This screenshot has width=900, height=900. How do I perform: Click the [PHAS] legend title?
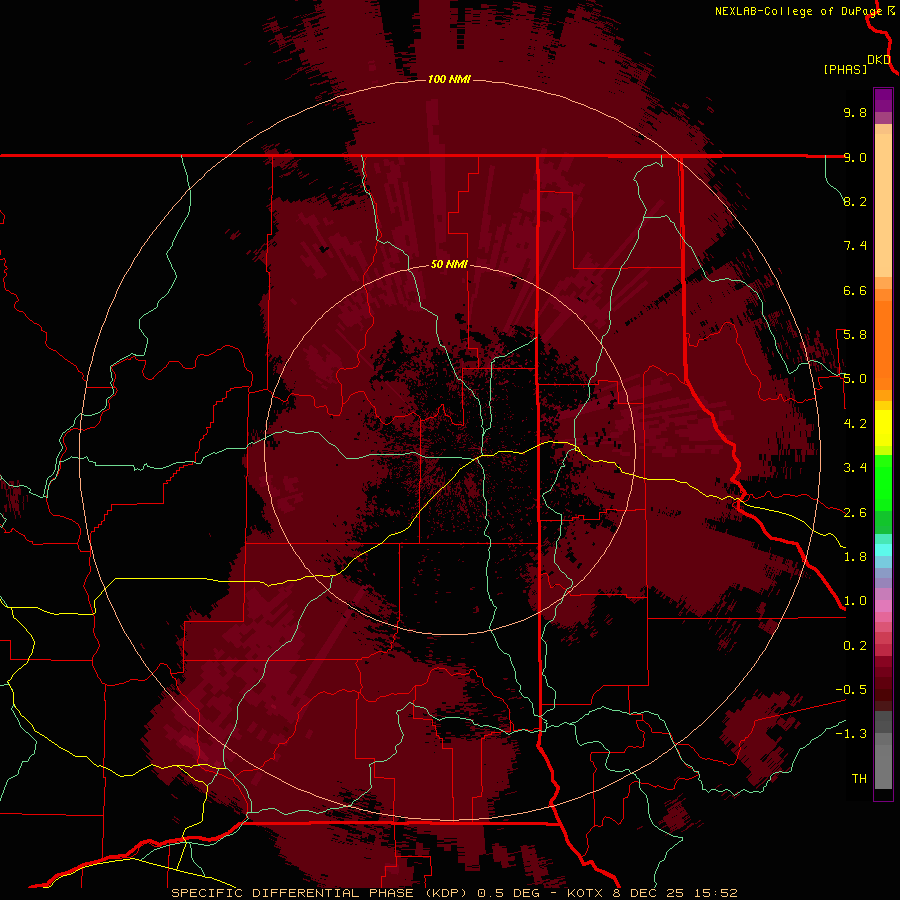[845, 69]
